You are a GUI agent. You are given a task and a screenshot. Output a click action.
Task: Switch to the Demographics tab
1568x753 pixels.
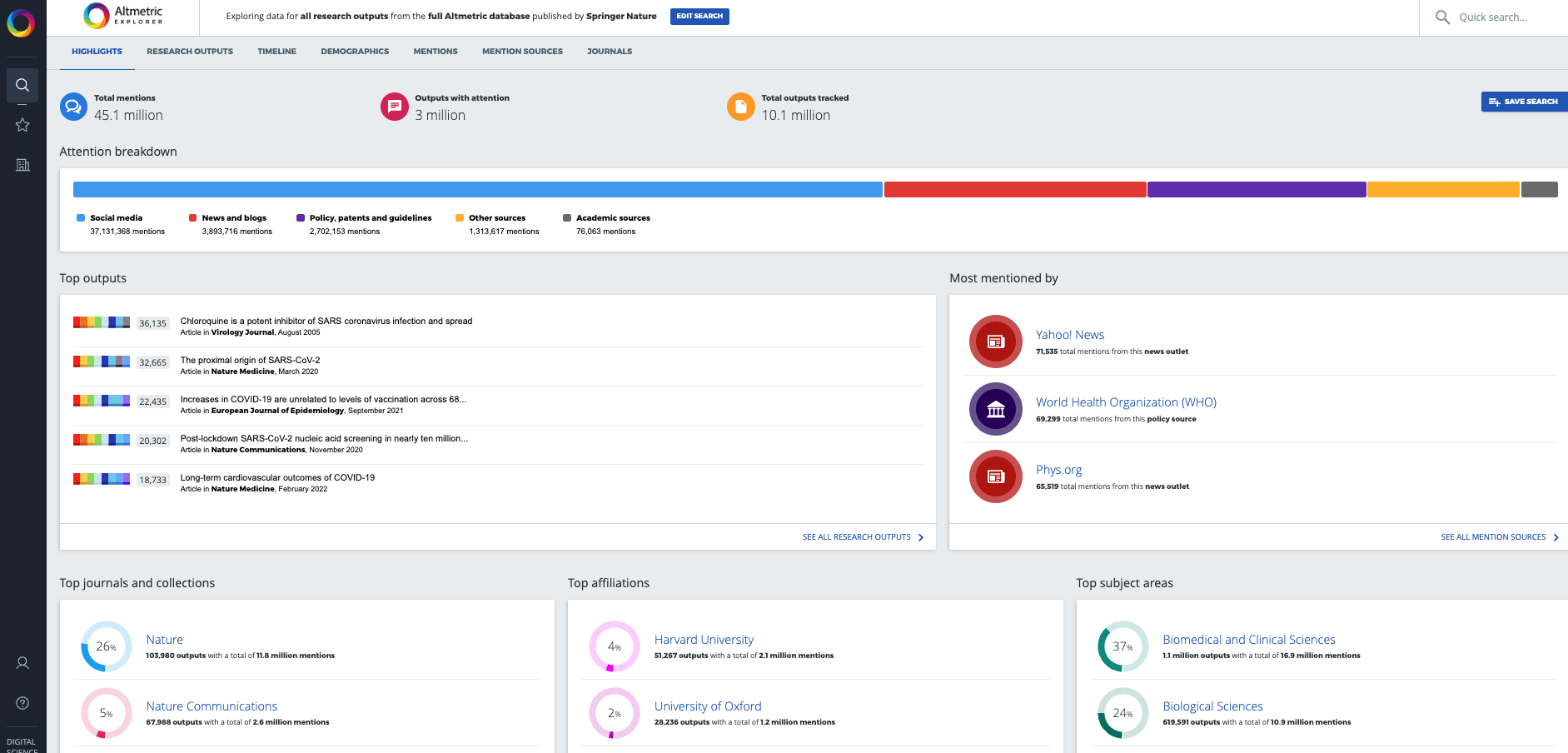tap(354, 51)
